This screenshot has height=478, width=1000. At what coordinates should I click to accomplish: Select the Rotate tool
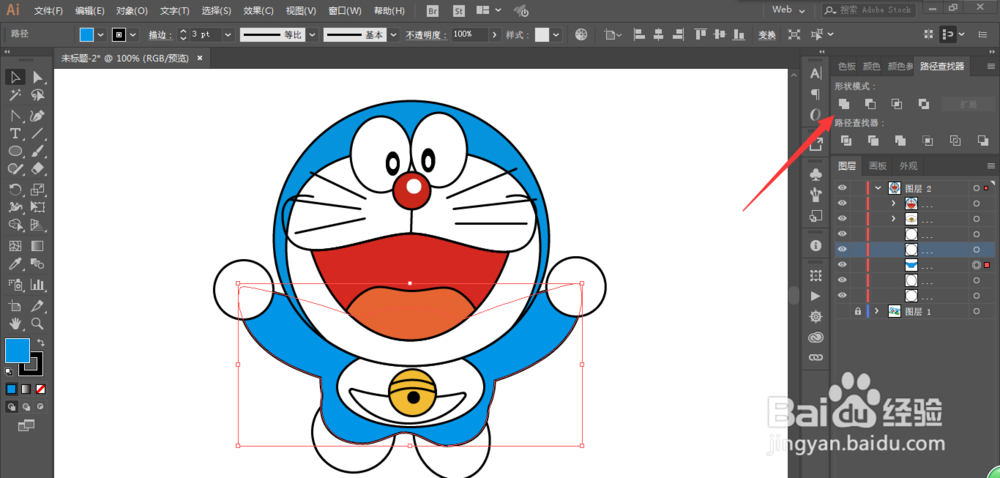click(15, 189)
